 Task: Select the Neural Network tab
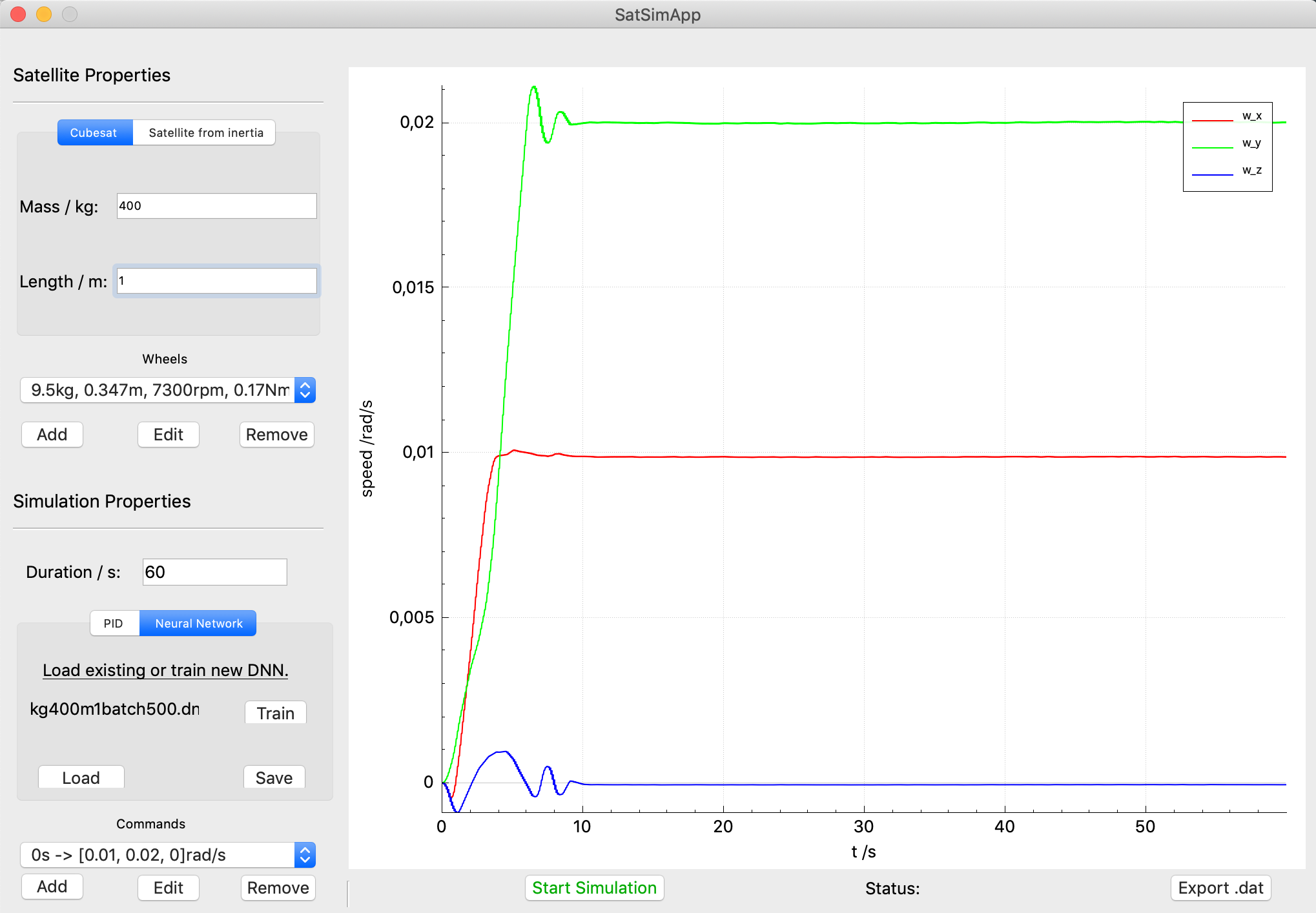tap(198, 623)
